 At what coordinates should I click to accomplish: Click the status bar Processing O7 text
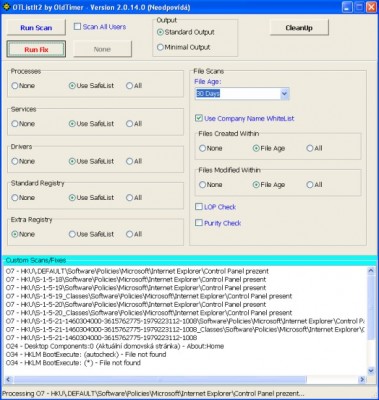(153, 394)
